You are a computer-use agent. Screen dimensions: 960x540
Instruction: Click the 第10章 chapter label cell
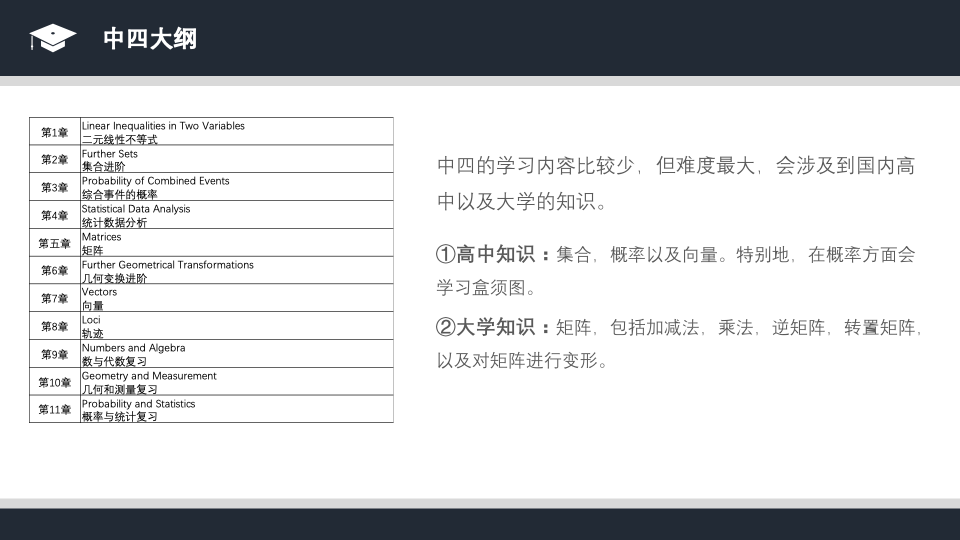[54, 381]
